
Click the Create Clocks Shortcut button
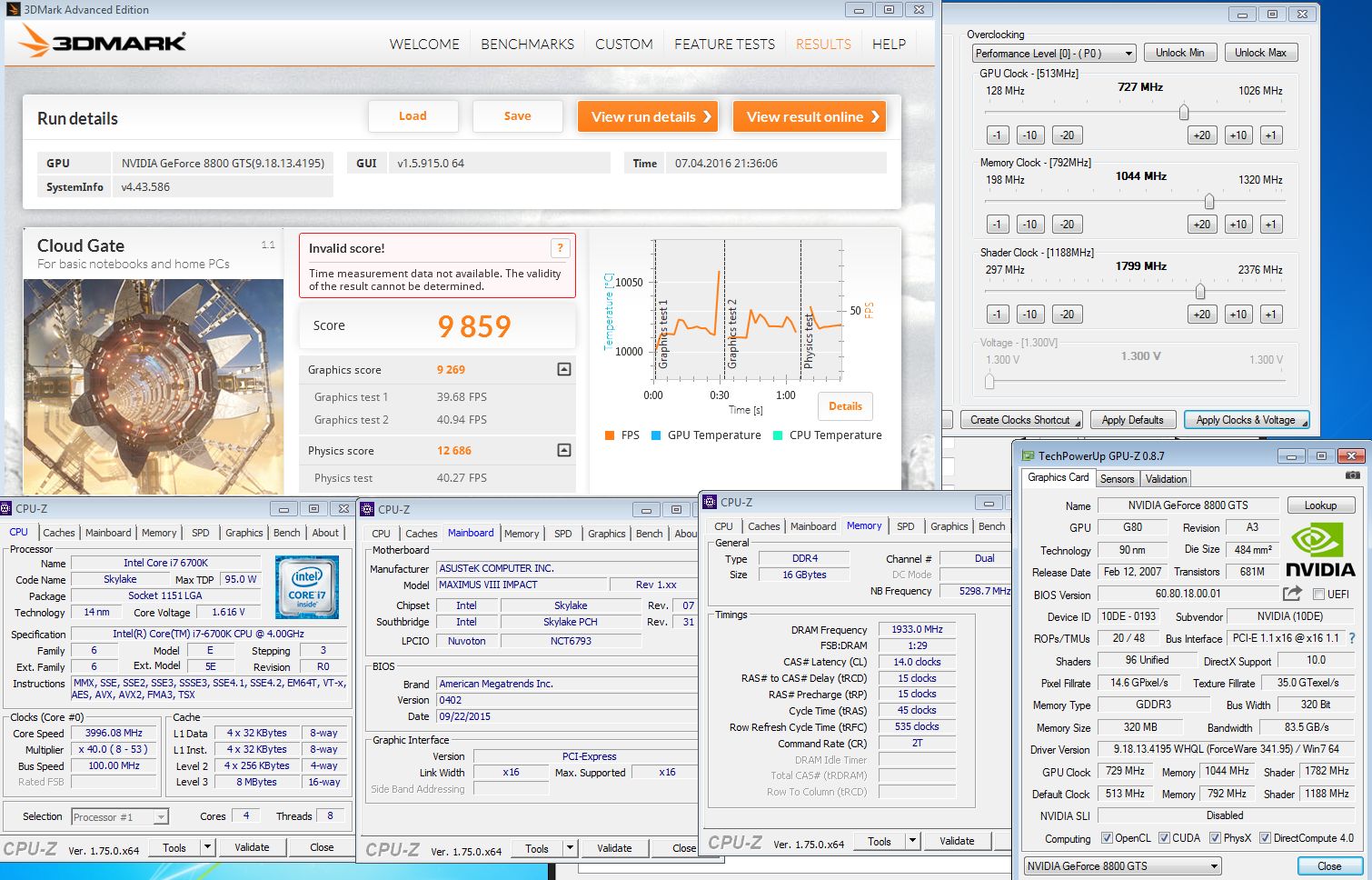pyautogui.click(x=1021, y=420)
